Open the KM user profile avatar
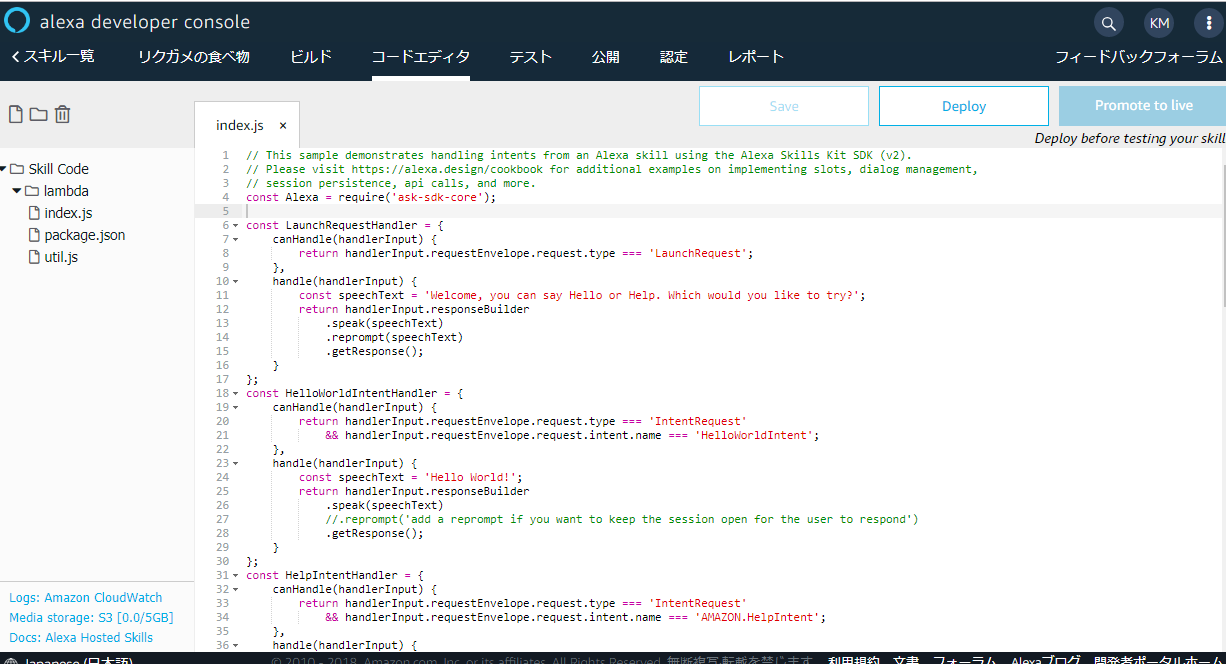 point(1159,23)
